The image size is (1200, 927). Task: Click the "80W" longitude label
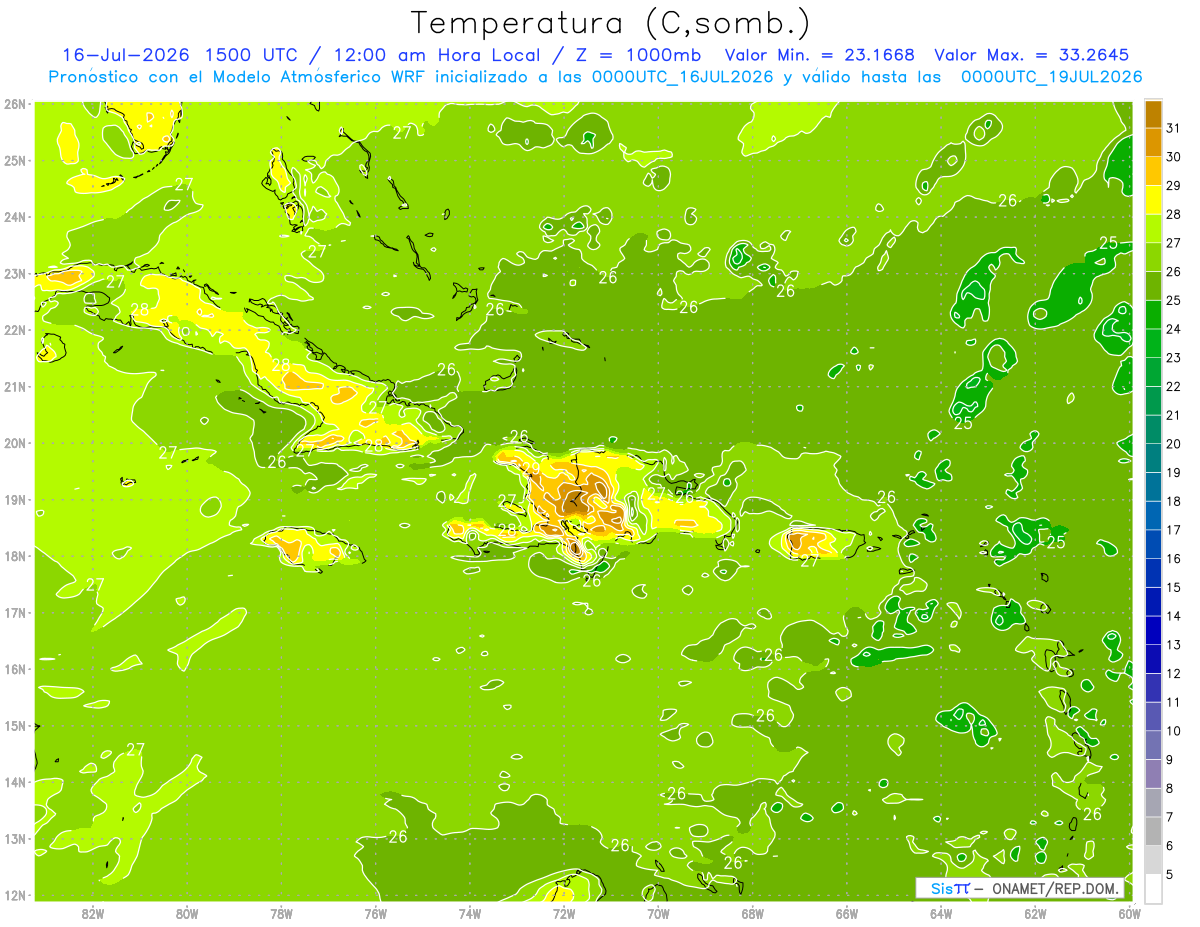187,913
